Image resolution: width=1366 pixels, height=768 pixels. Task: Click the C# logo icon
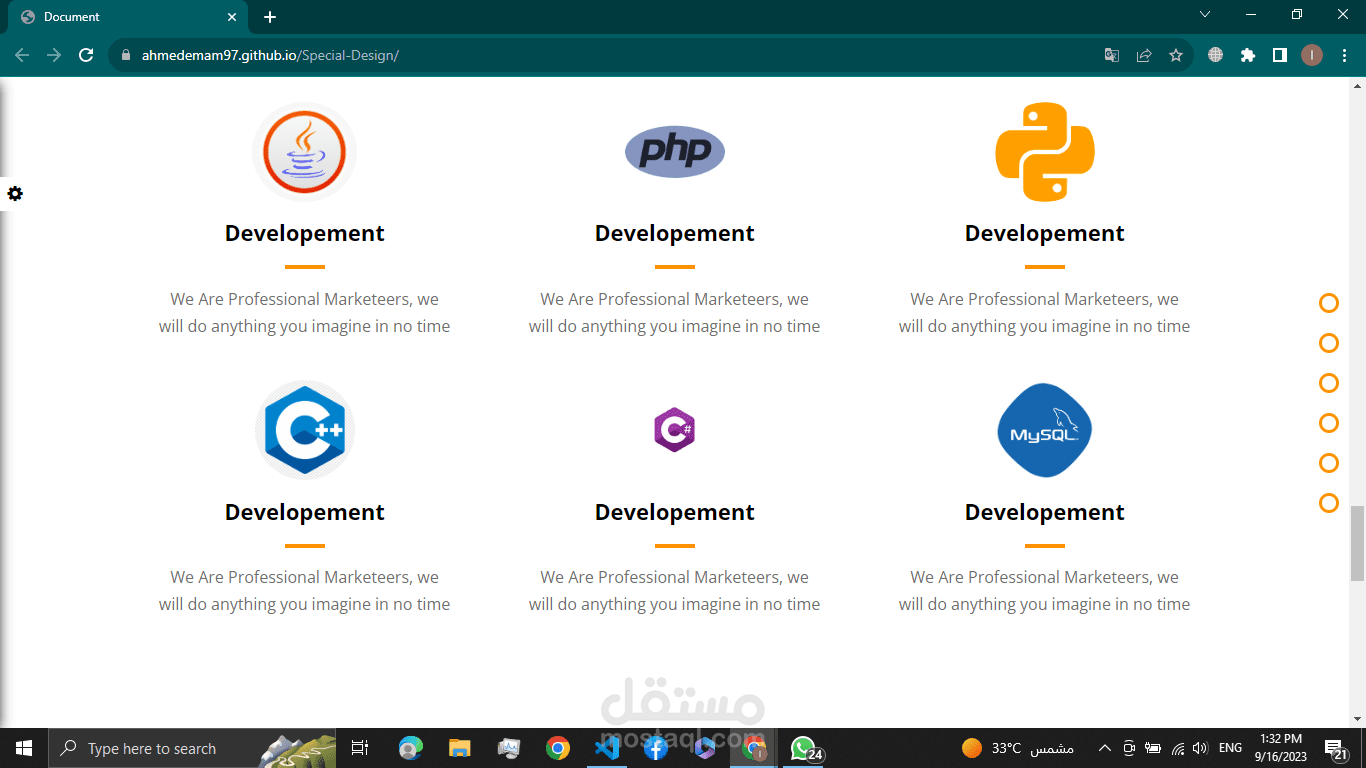[x=675, y=430]
